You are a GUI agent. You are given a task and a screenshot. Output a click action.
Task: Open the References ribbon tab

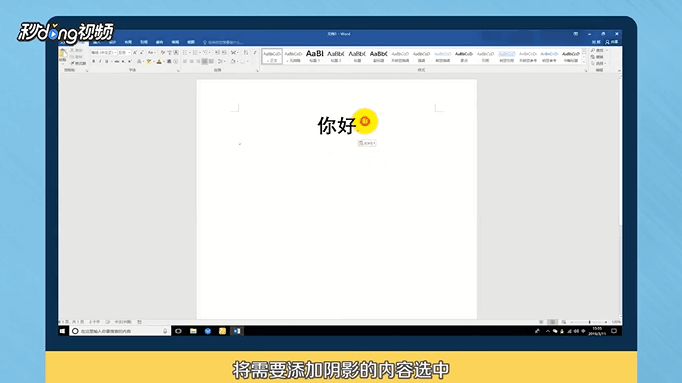(144, 42)
